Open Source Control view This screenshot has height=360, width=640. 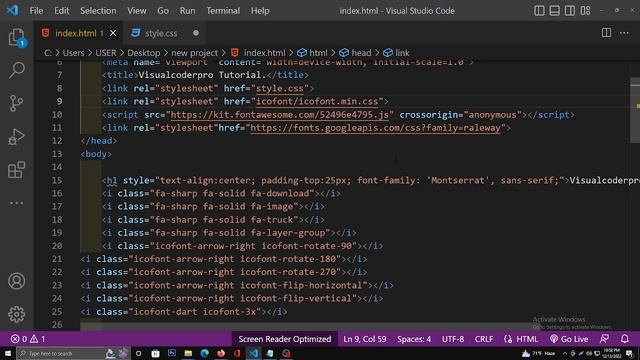[17, 103]
